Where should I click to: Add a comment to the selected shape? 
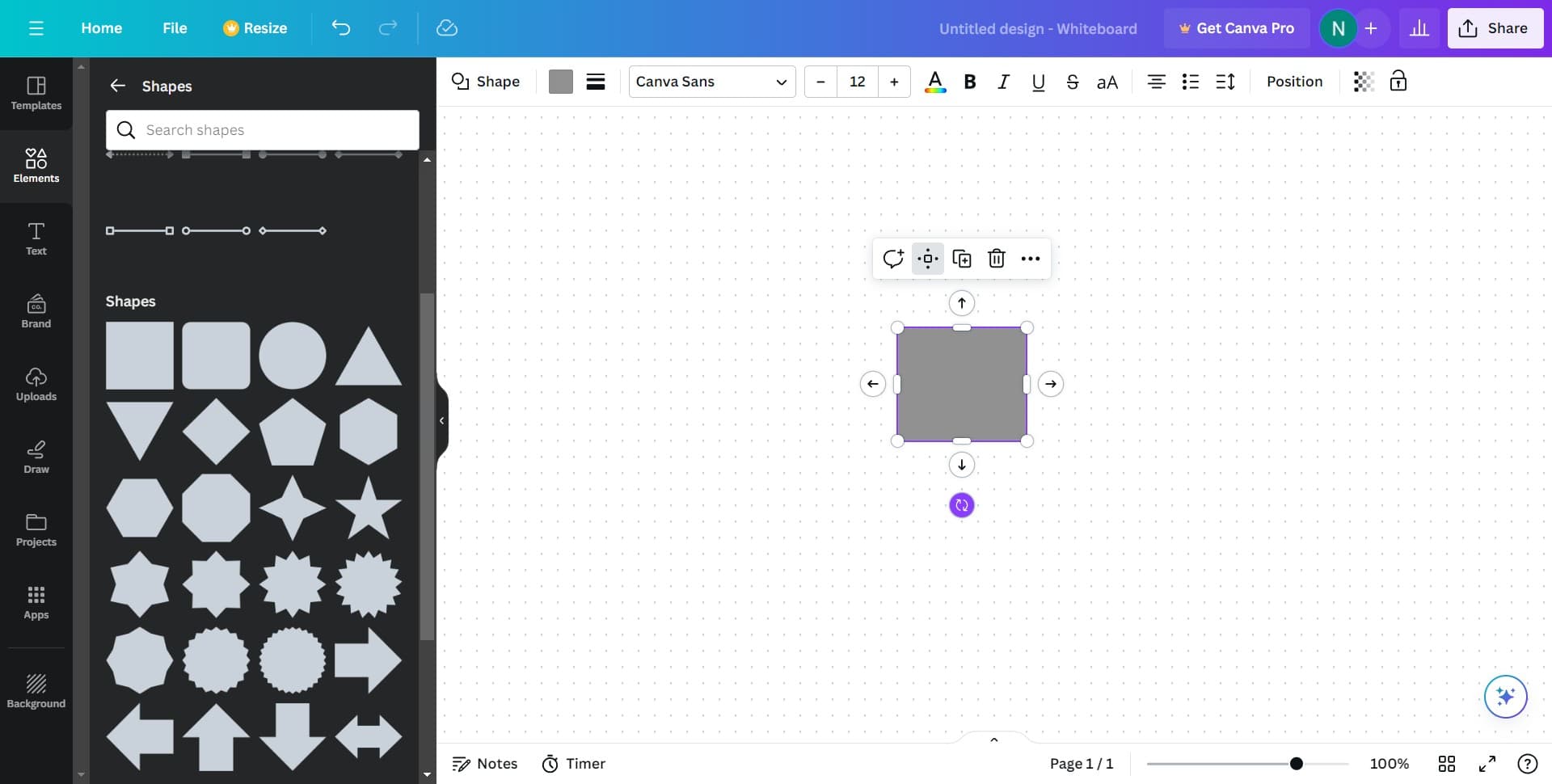(x=893, y=258)
